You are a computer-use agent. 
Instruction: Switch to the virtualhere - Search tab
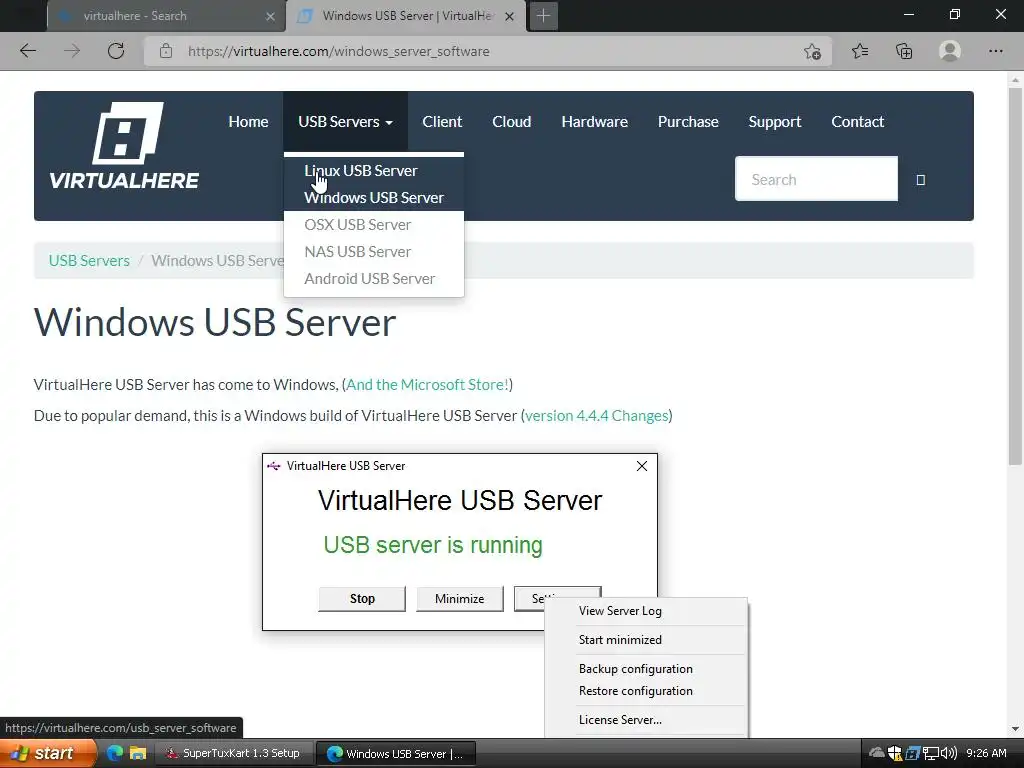tap(166, 16)
